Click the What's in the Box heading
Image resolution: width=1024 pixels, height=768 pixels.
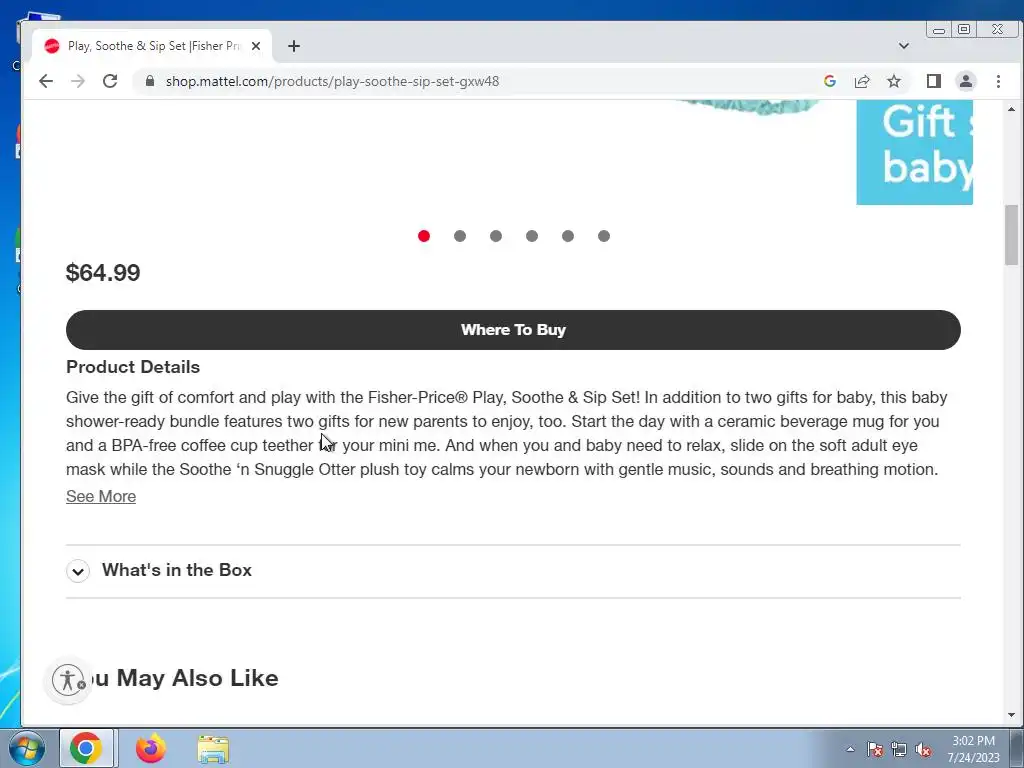177,570
